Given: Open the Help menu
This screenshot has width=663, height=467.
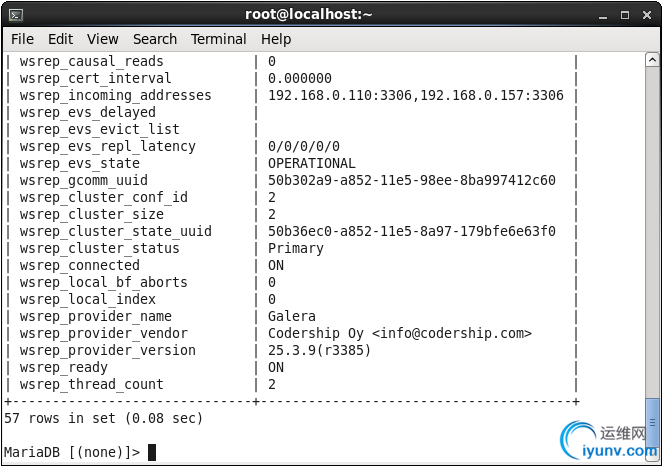Looking at the screenshot, I should [x=276, y=39].
